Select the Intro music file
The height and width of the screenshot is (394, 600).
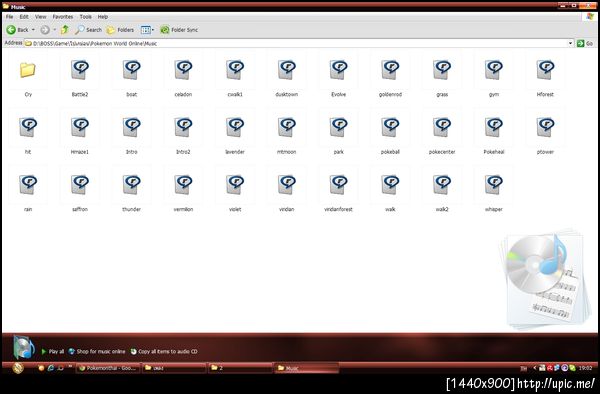point(132,128)
